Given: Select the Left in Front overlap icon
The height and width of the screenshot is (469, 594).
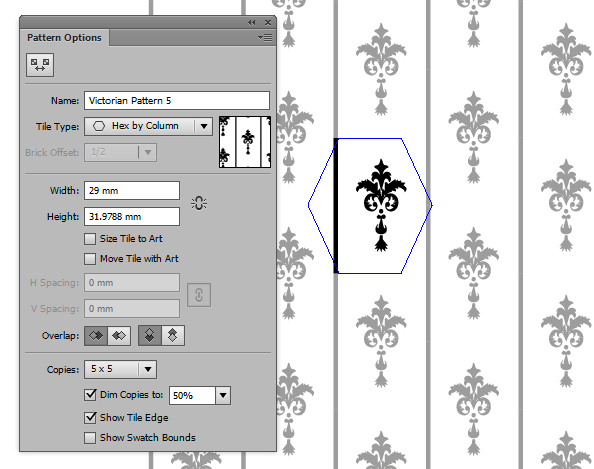Looking at the screenshot, I should (x=96, y=336).
